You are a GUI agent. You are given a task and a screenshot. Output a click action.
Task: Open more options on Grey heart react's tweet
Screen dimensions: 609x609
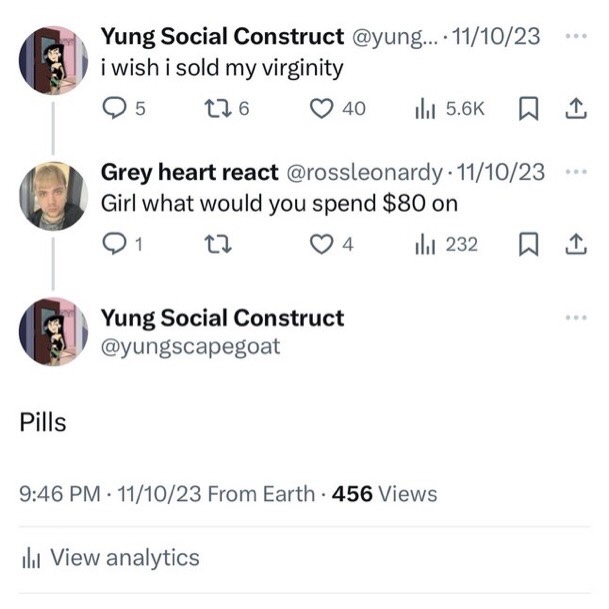(575, 172)
